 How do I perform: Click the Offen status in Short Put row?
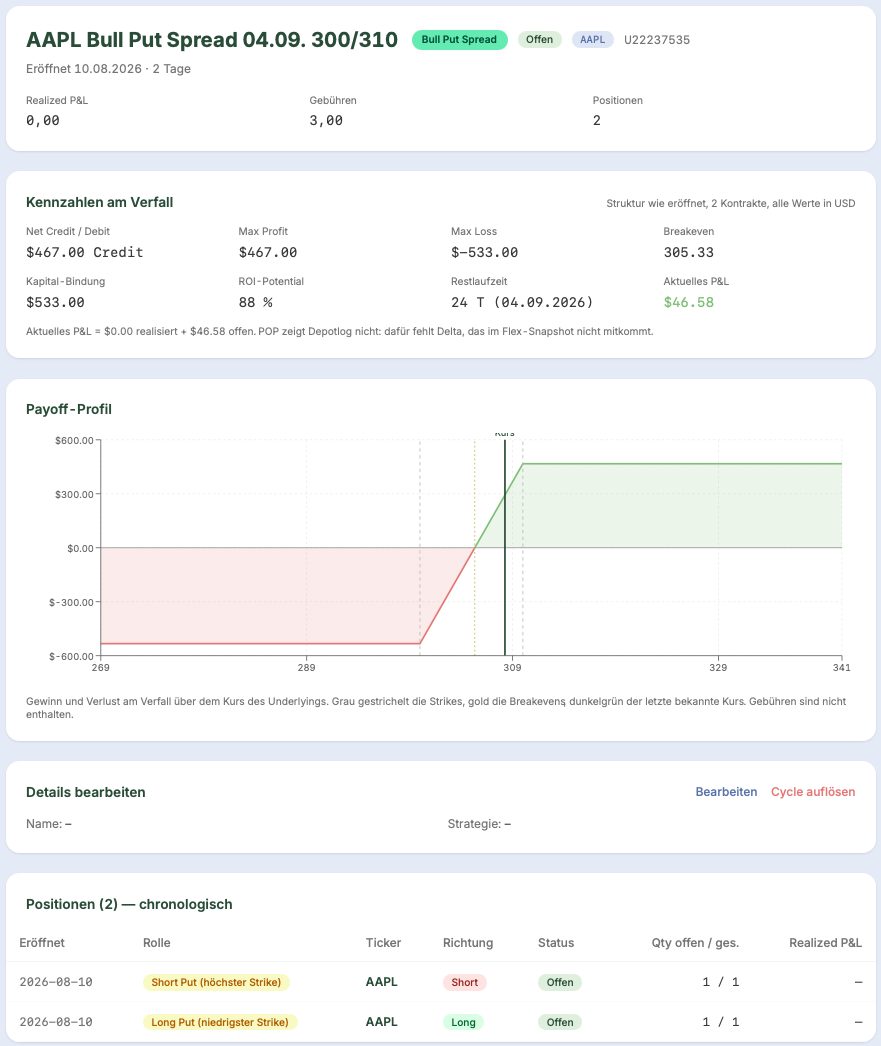tap(560, 982)
